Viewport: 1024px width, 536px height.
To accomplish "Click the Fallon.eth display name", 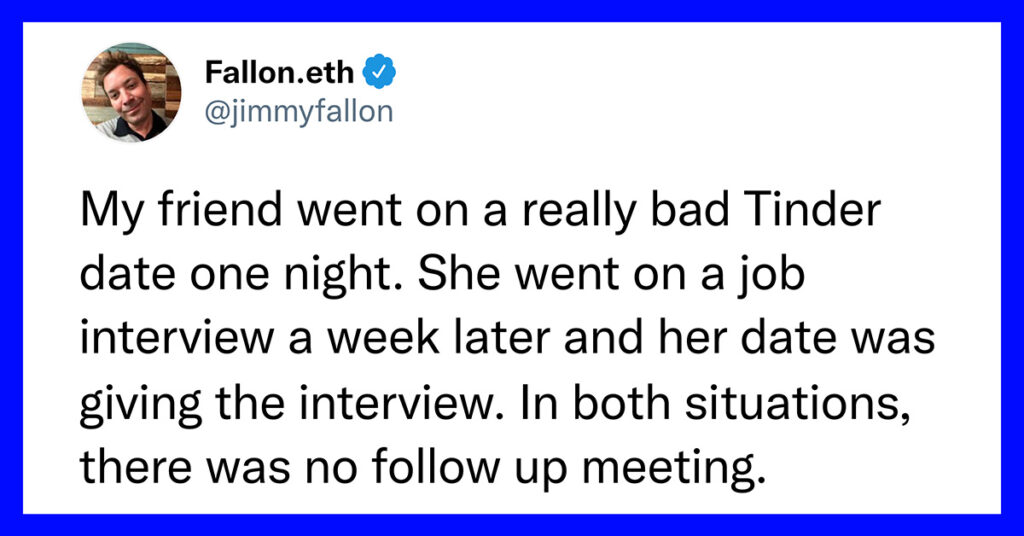I will [279, 72].
